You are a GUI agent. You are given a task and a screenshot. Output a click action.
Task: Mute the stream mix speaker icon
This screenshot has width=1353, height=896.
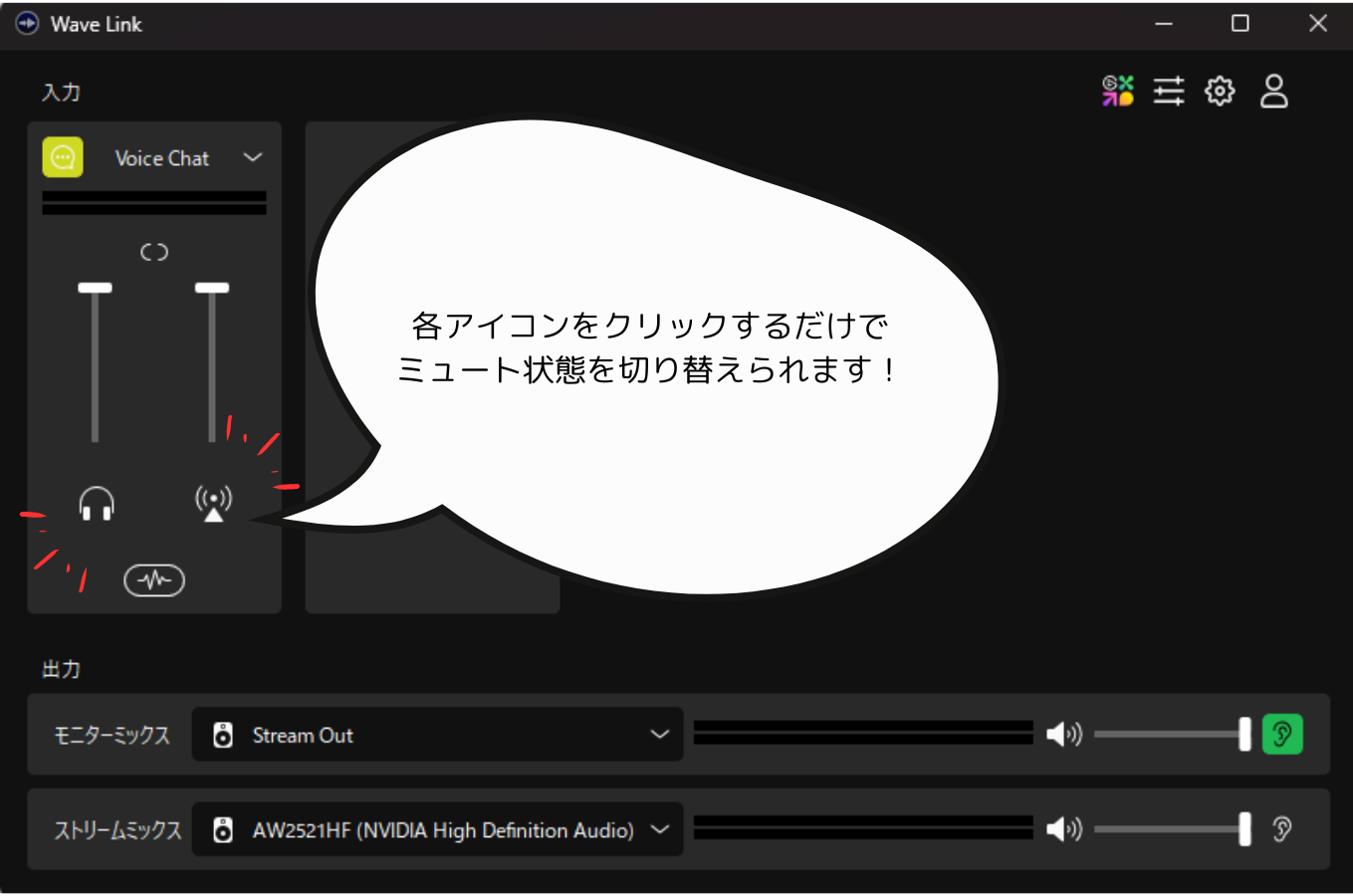tap(1063, 829)
